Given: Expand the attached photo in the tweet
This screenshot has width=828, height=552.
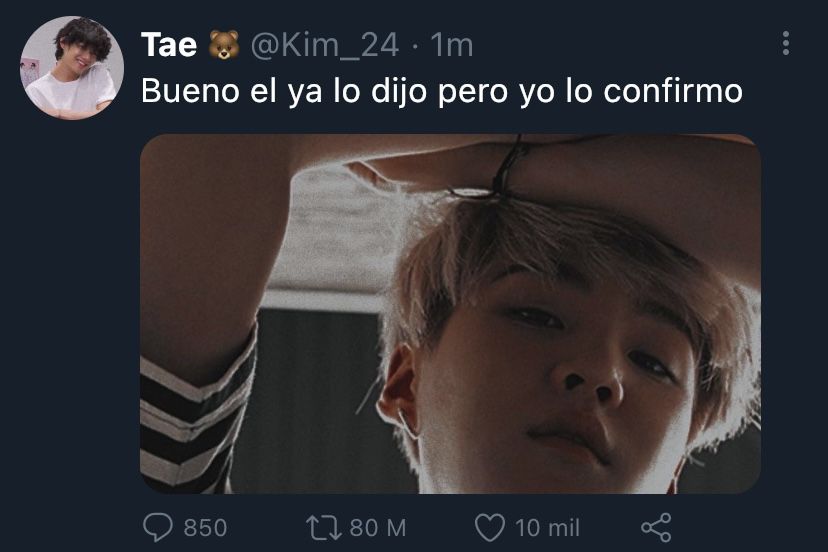Looking at the screenshot, I should [450, 314].
